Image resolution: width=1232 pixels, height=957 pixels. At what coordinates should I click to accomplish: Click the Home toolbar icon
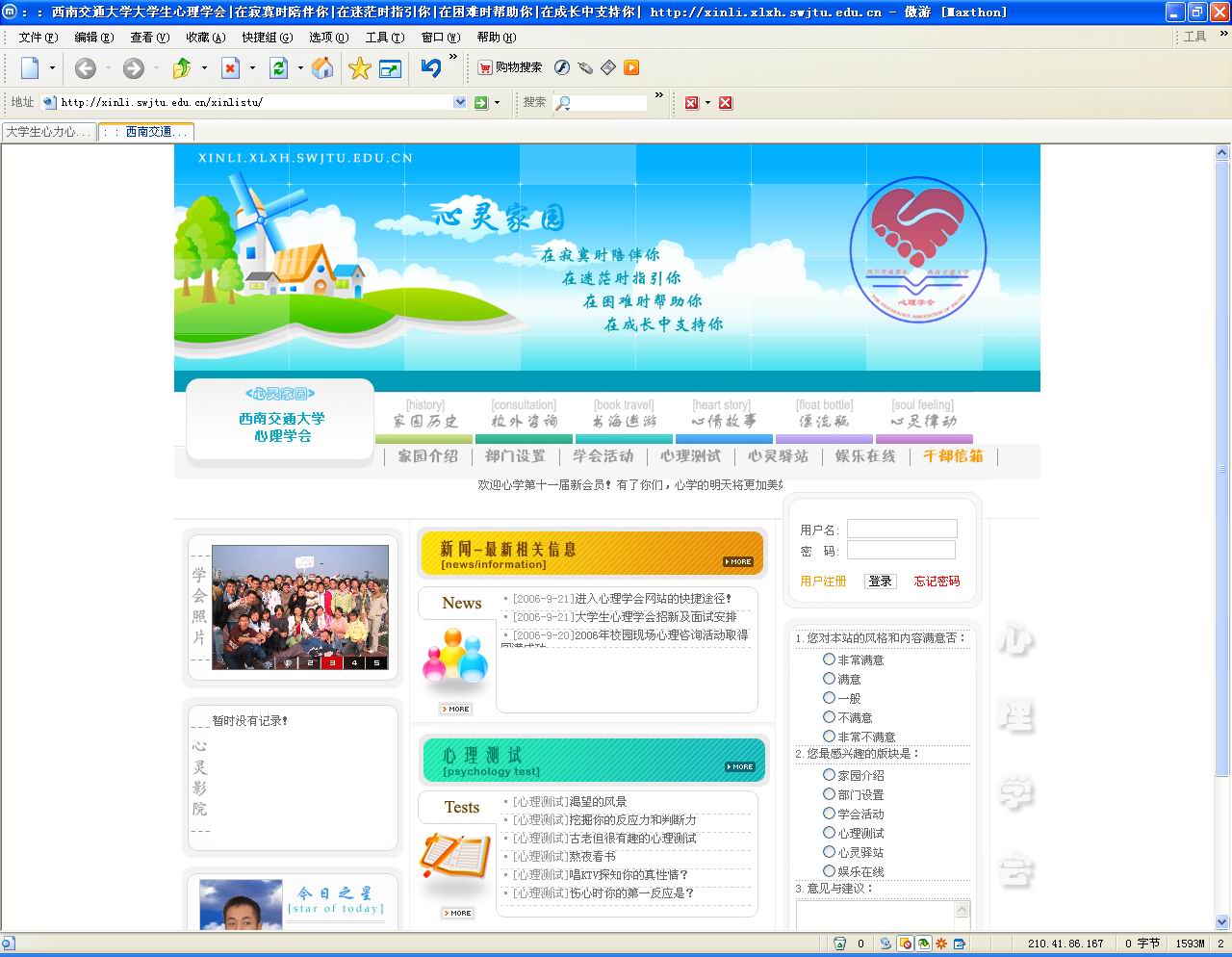tap(323, 67)
